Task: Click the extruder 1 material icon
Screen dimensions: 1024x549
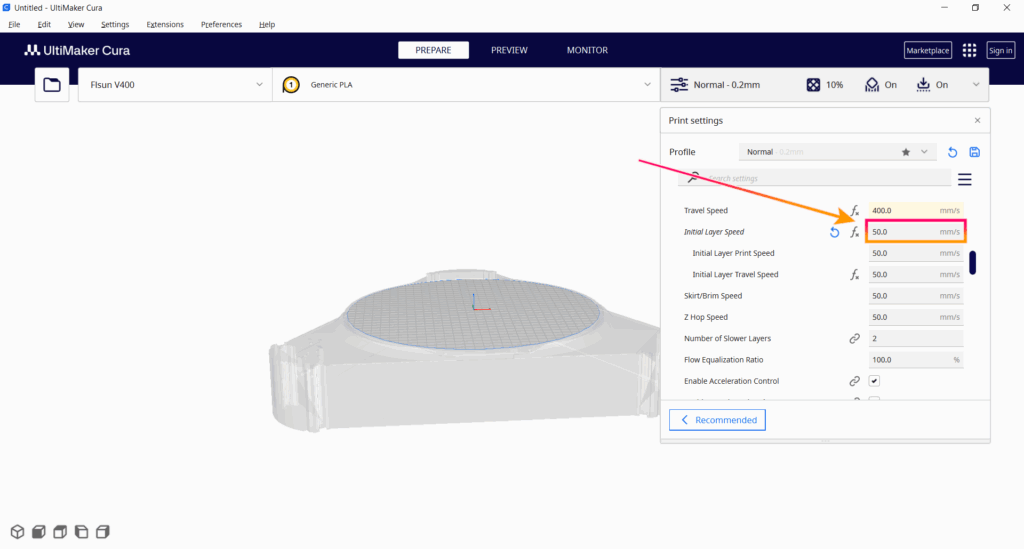Action: click(291, 85)
